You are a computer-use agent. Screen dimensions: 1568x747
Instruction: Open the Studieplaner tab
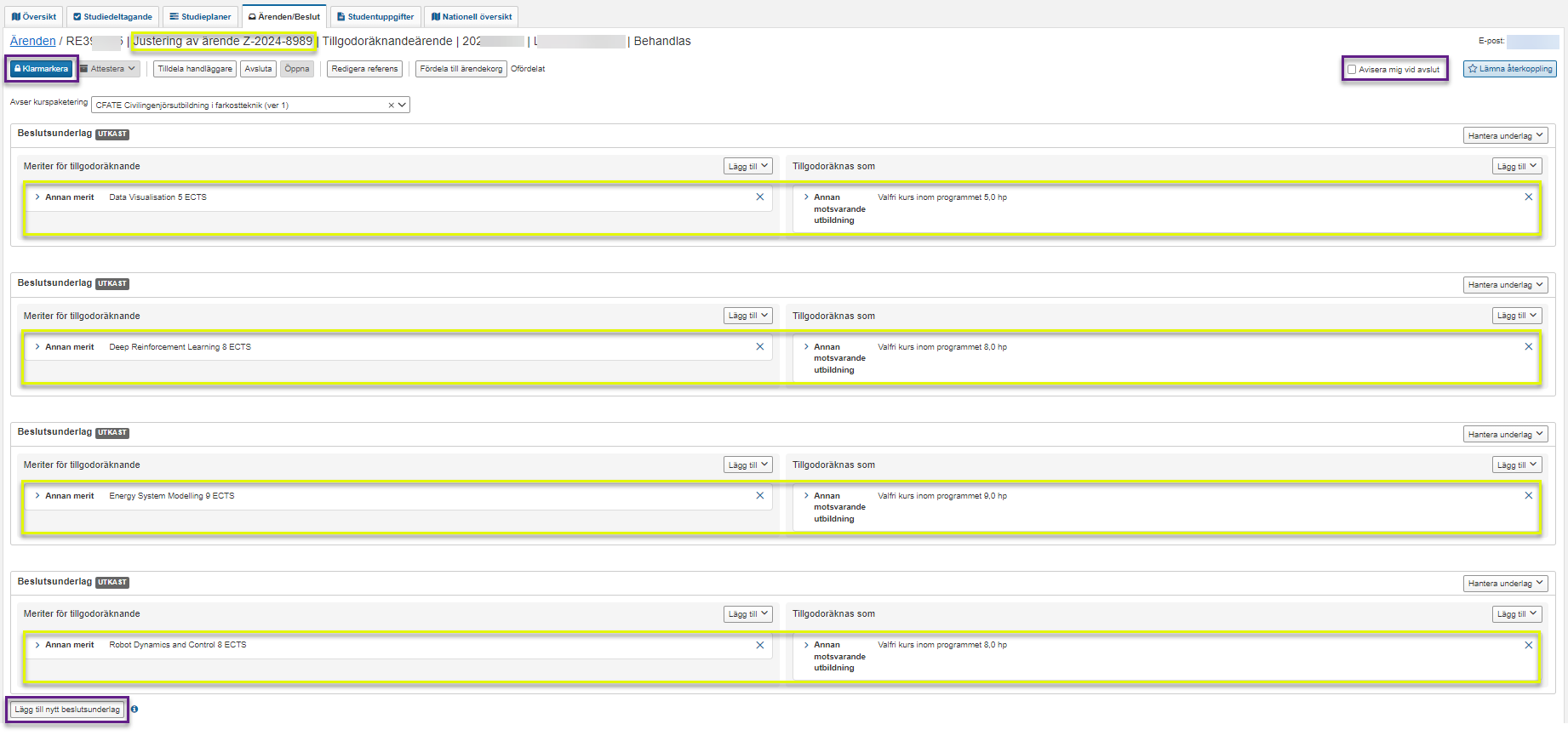(x=200, y=16)
